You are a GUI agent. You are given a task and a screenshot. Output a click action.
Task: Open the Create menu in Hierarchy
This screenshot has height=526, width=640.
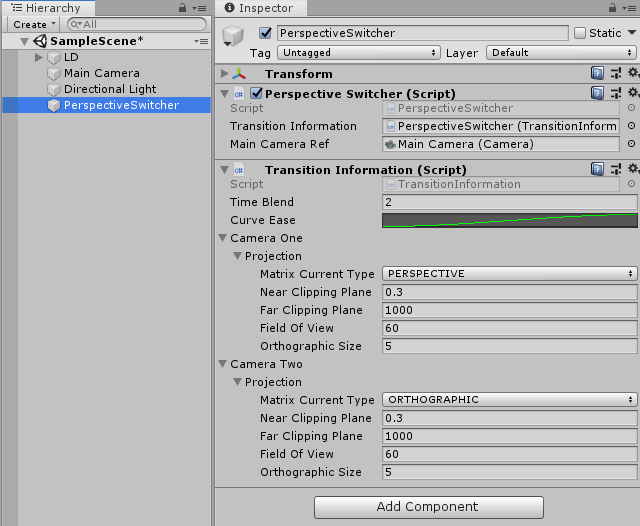[33, 24]
